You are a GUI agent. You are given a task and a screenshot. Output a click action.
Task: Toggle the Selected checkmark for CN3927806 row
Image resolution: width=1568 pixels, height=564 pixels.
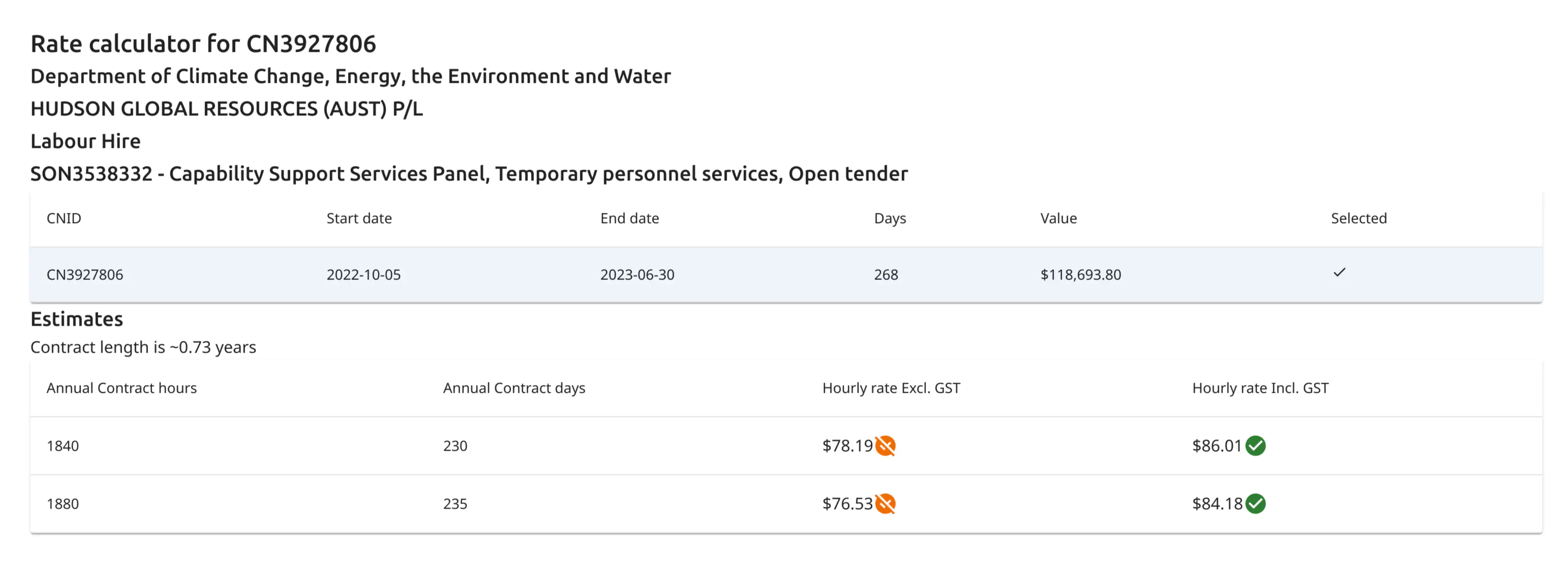pos(1339,272)
